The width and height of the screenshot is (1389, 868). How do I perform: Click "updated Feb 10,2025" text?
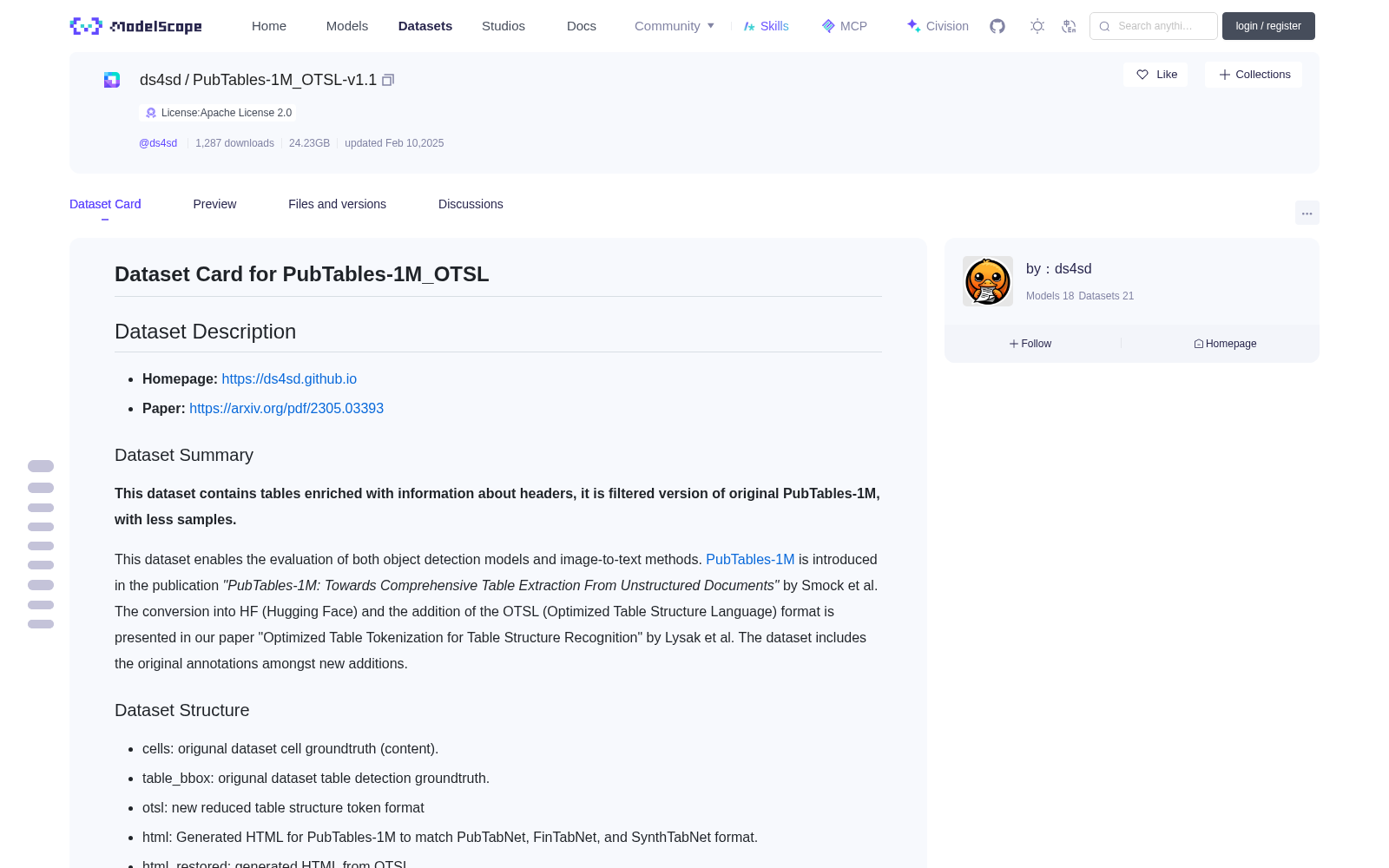(394, 143)
